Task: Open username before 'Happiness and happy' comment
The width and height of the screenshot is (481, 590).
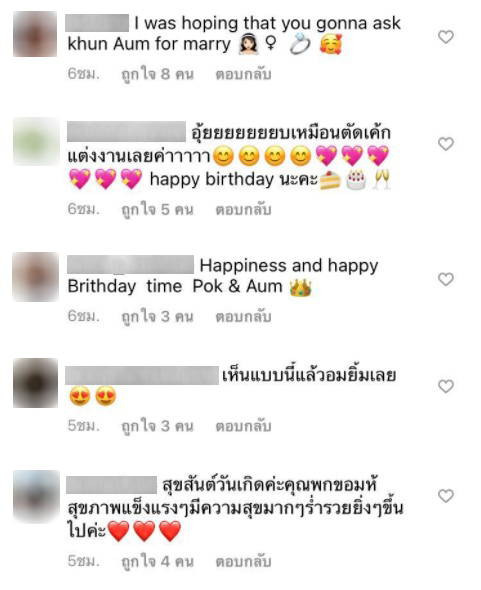Action: tap(131, 265)
